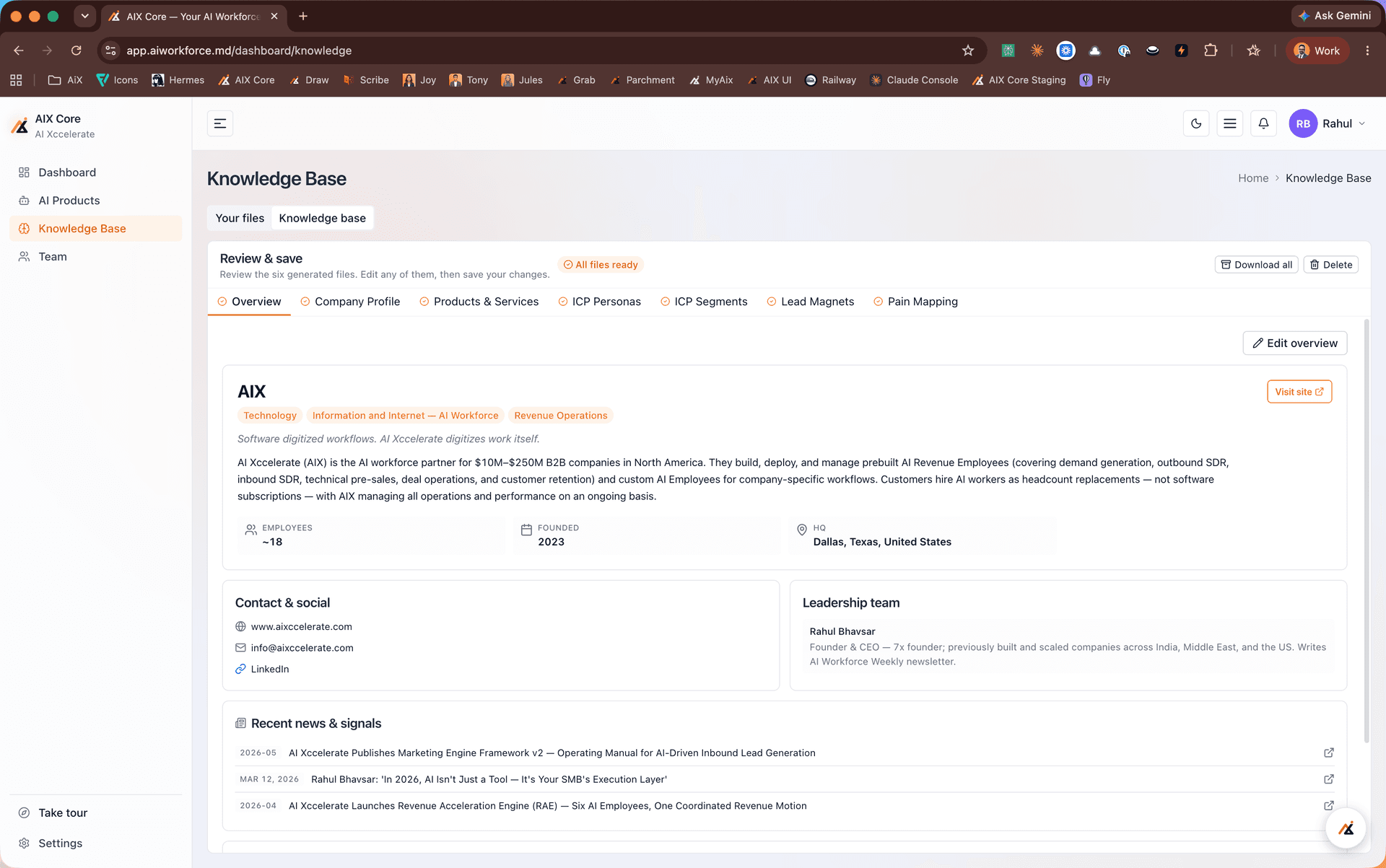This screenshot has height=868, width=1386.
Task: Open Chrome extensions puzzle icon
Action: coord(1211,51)
